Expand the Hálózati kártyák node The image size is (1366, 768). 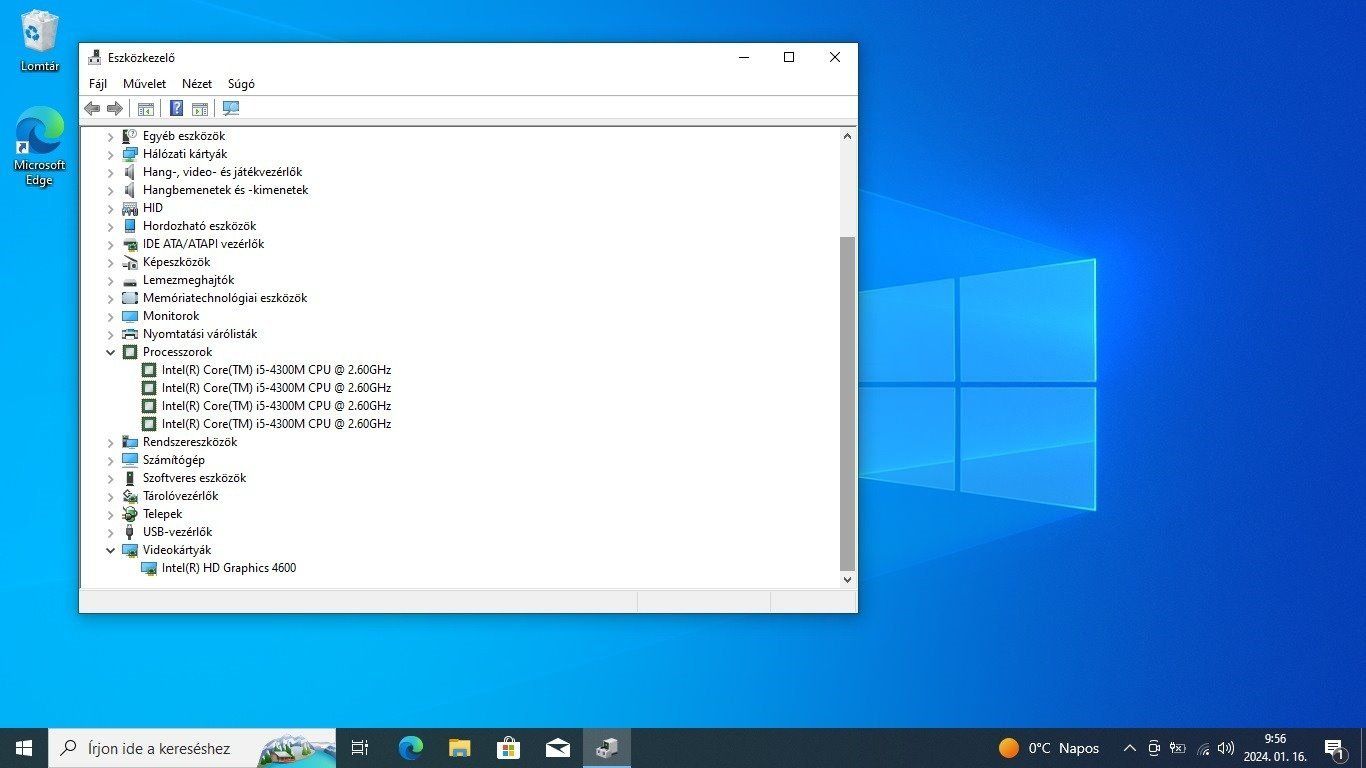111,154
